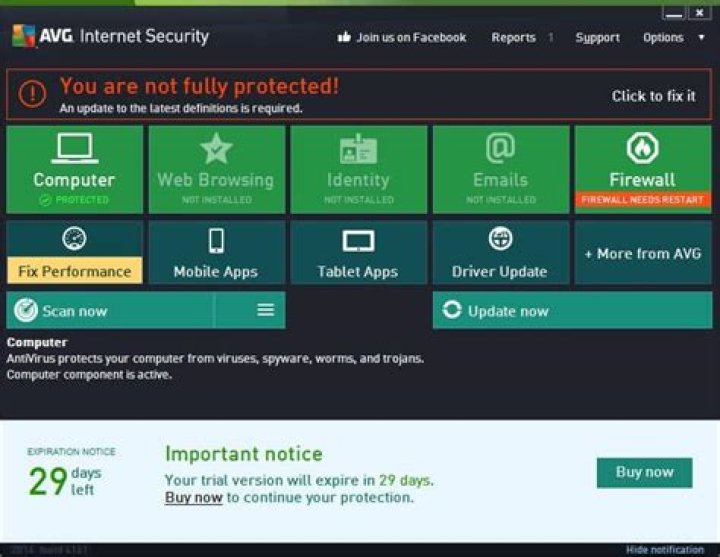
Task: Click the Reports count badge
Action: tap(551, 37)
